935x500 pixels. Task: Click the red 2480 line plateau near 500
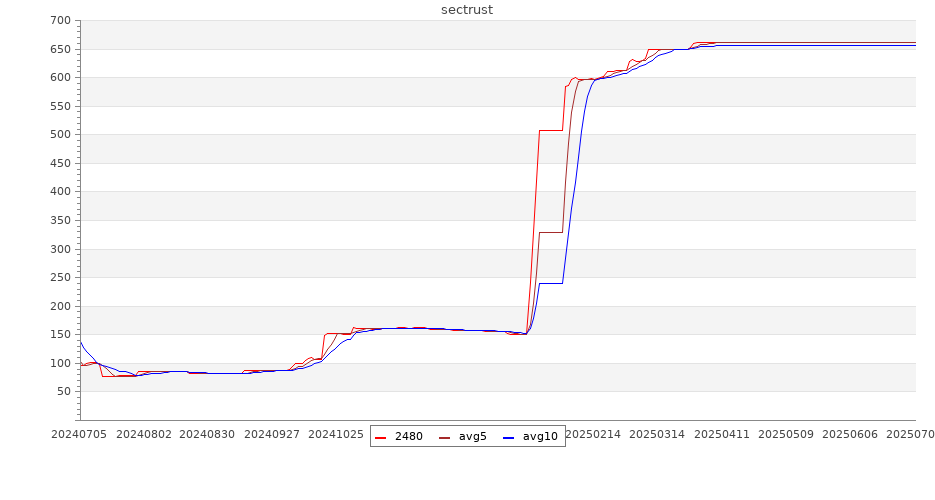pyautogui.click(x=551, y=130)
